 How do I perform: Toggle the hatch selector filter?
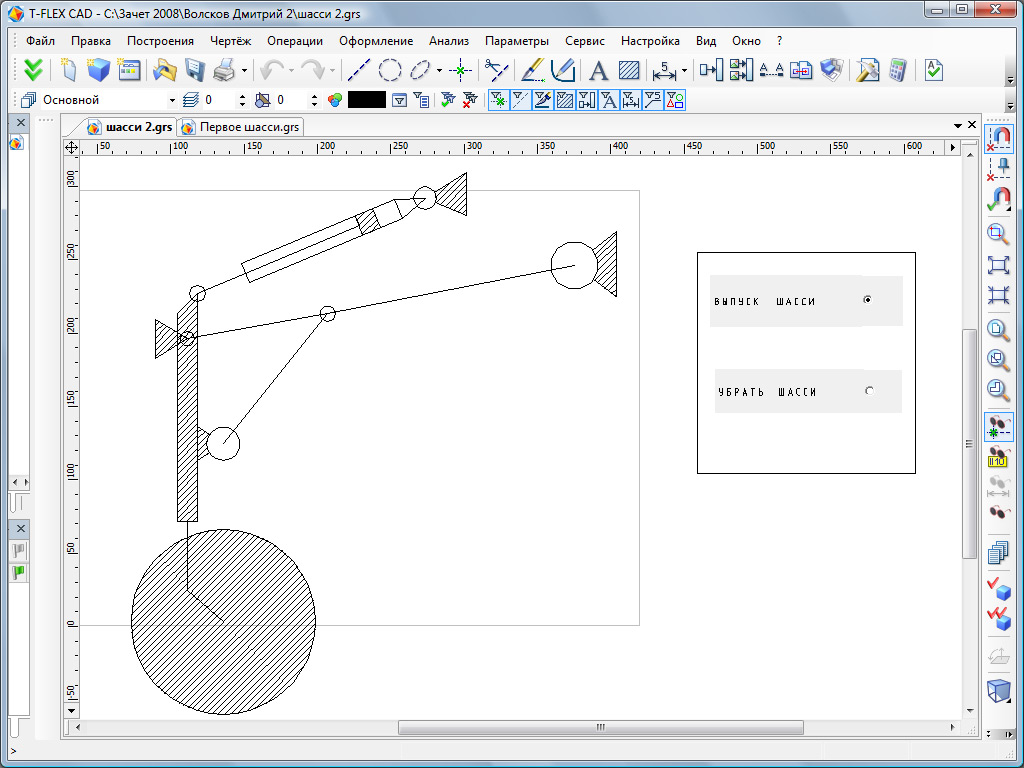pos(564,100)
